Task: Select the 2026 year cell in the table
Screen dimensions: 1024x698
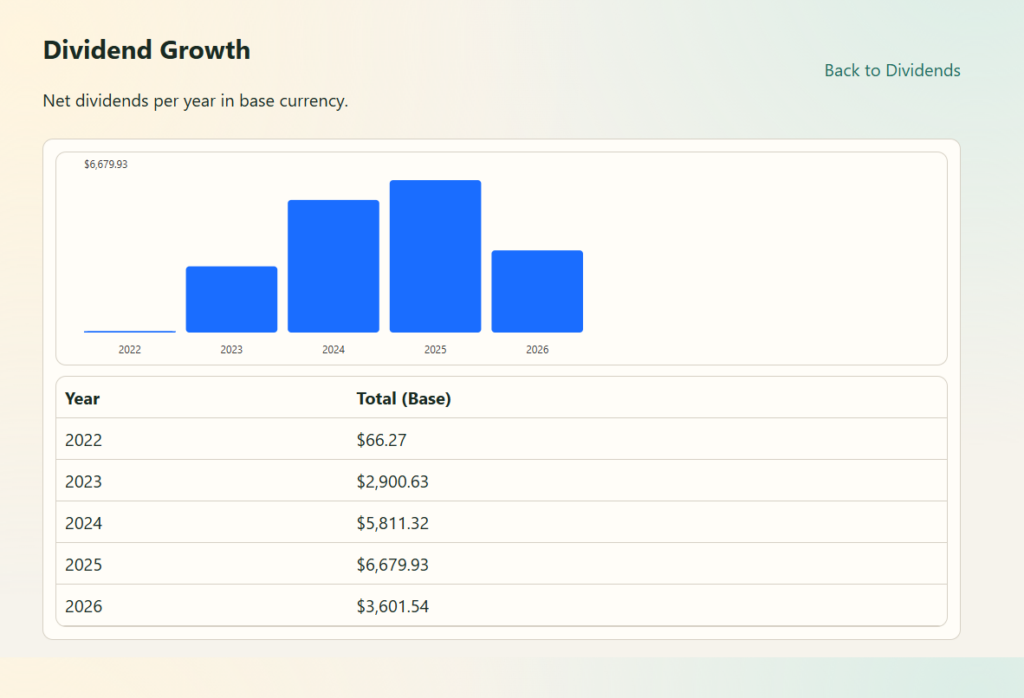Action: click(x=84, y=606)
